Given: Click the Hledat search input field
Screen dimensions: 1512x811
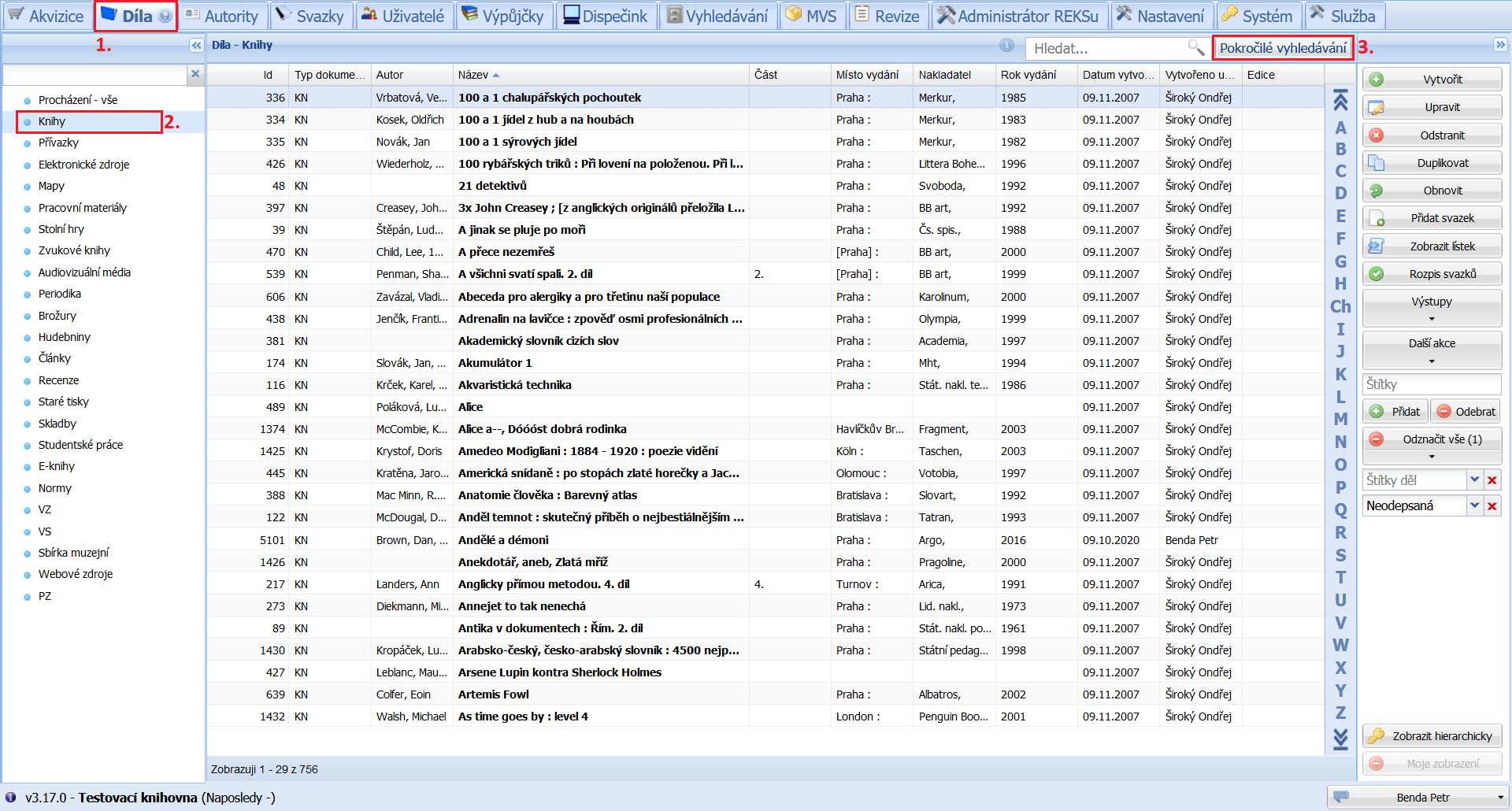Looking at the screenshot, I should (1106, 48).
